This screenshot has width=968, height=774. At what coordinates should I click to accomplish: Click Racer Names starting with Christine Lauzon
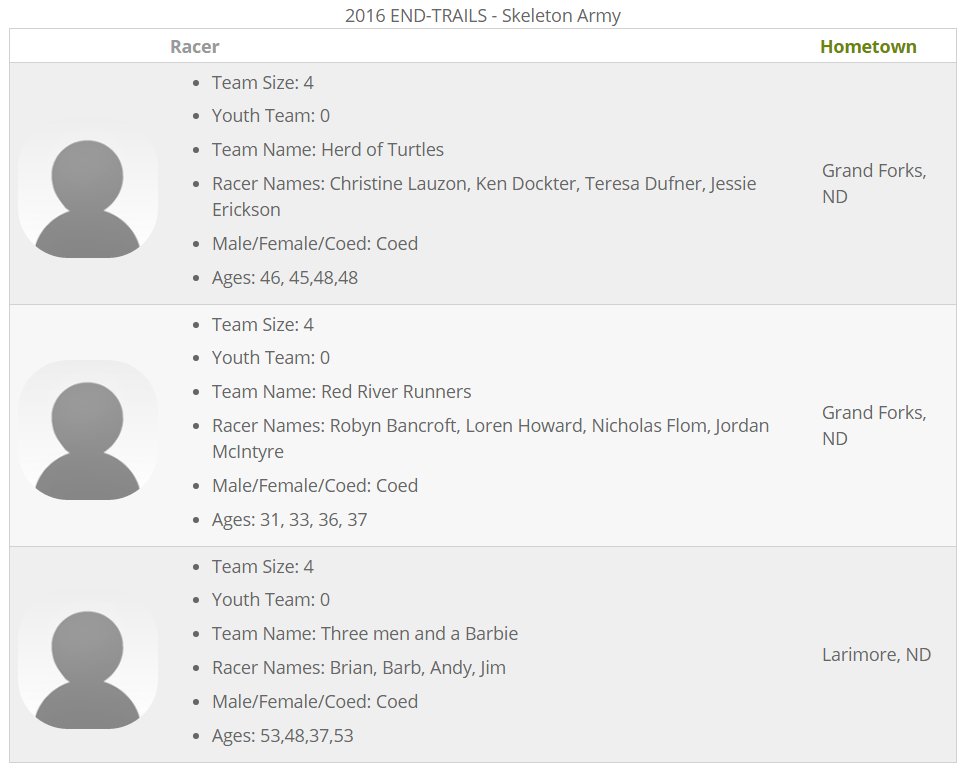pos(484,196)
